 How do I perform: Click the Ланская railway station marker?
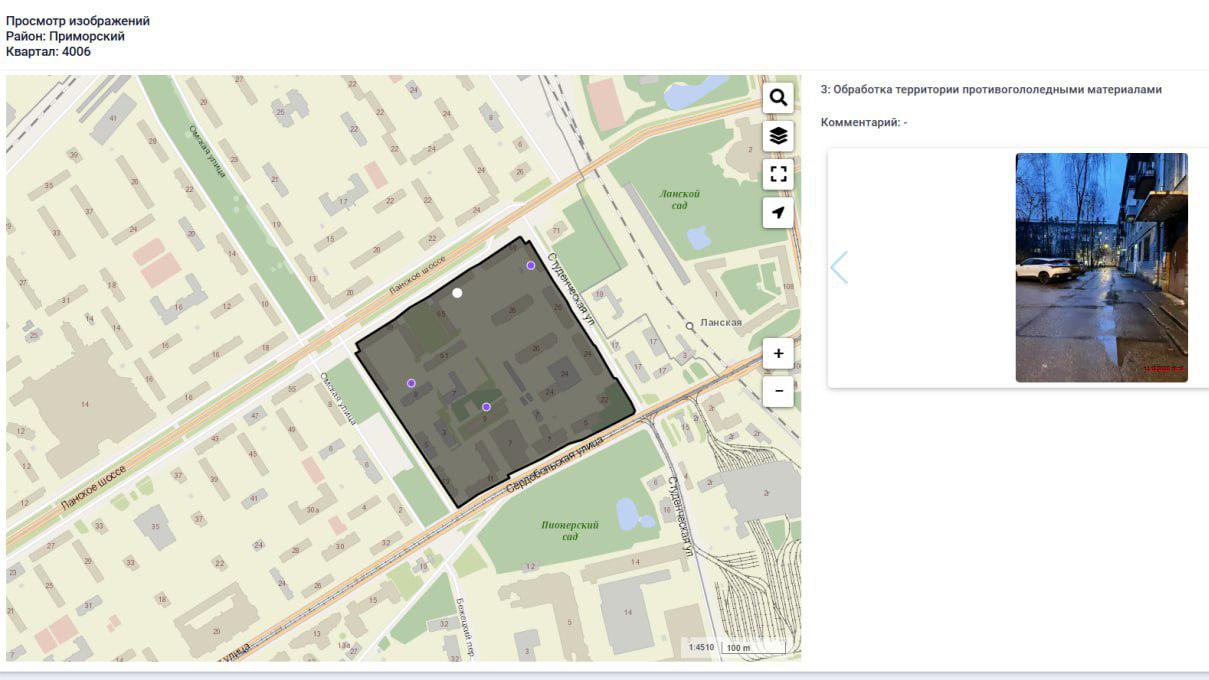click(690, 326)
